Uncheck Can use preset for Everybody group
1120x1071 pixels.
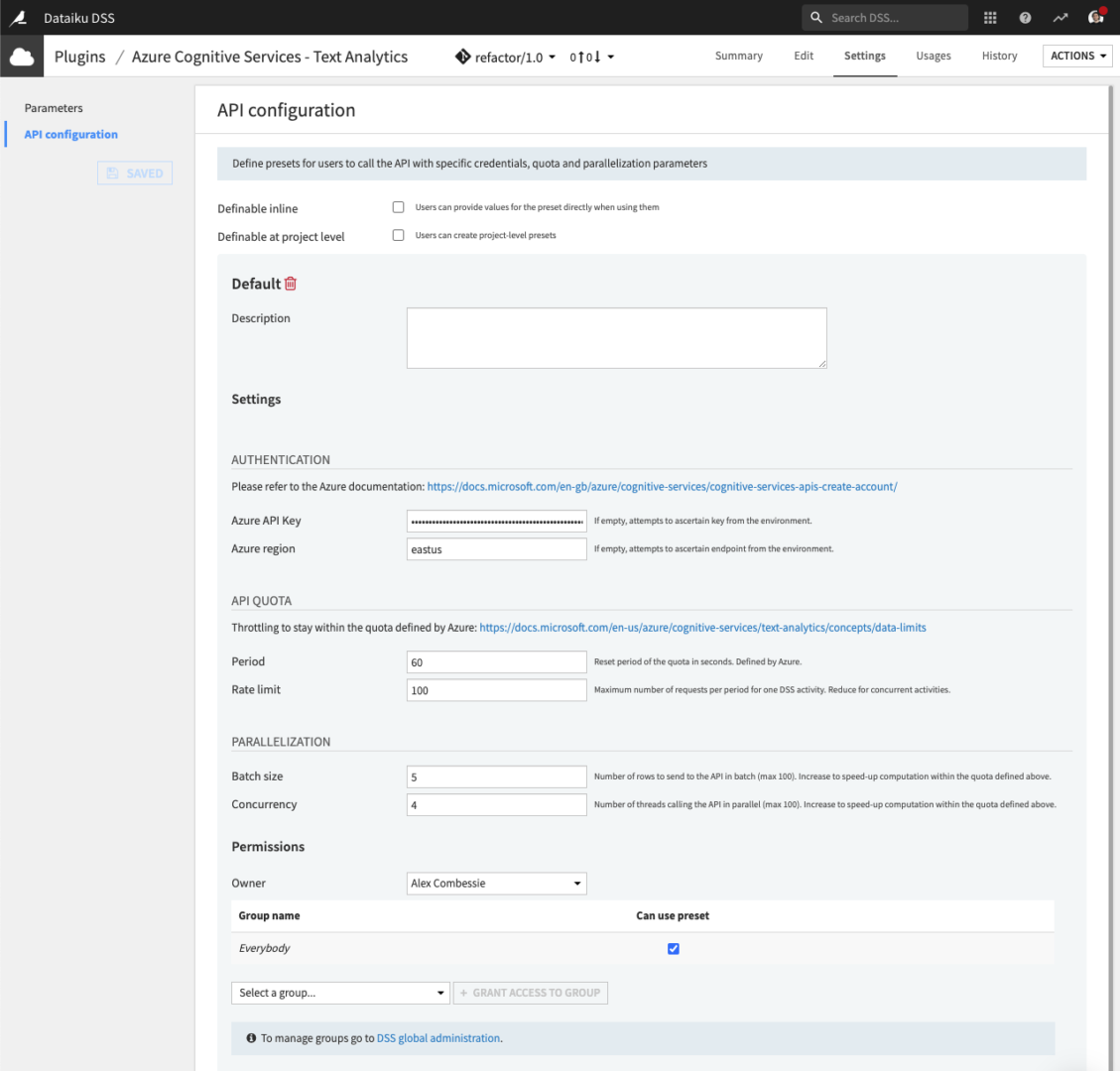click(x=673, y=948)
